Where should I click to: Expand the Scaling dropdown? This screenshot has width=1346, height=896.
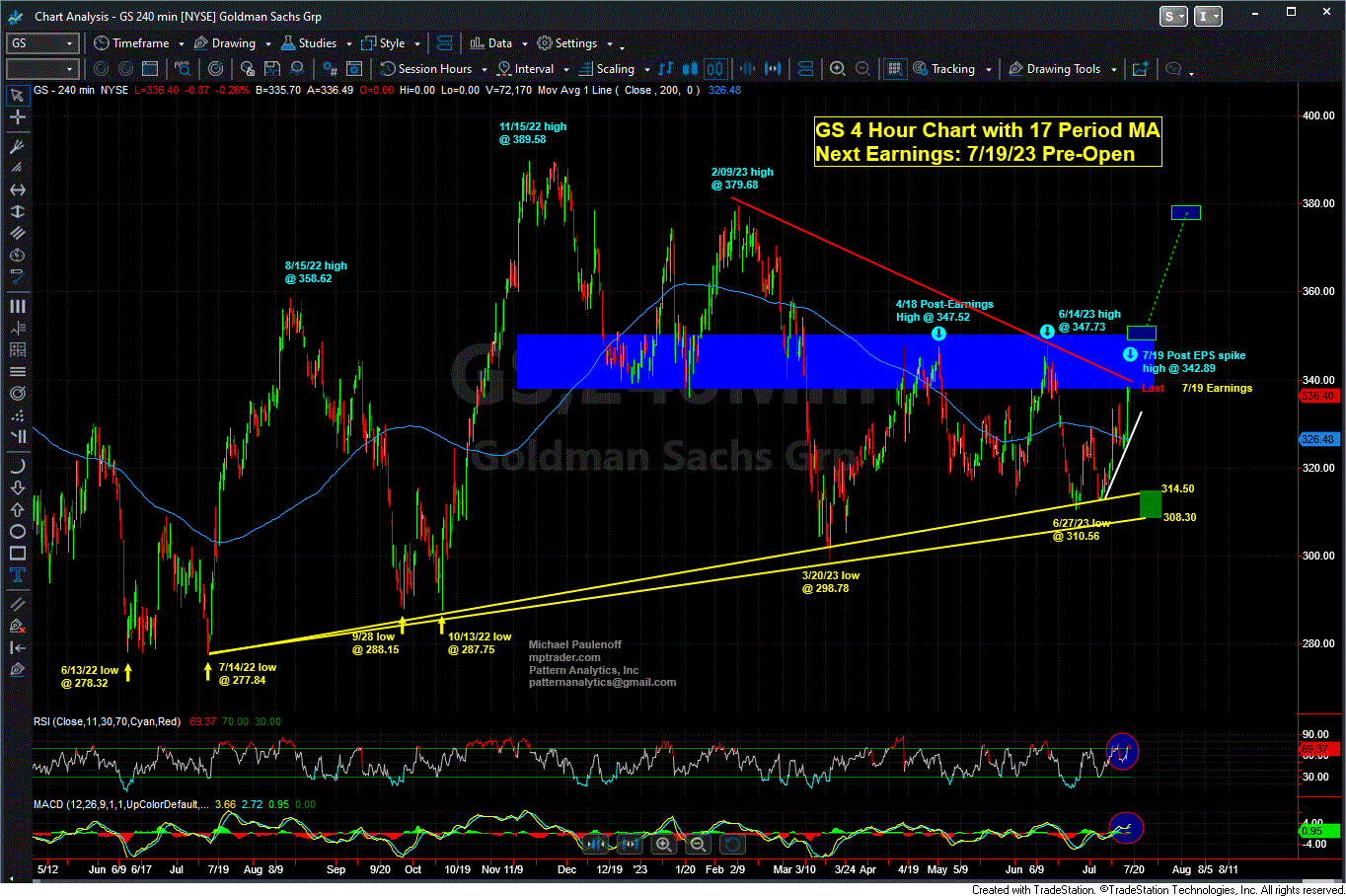pos(646,69)
